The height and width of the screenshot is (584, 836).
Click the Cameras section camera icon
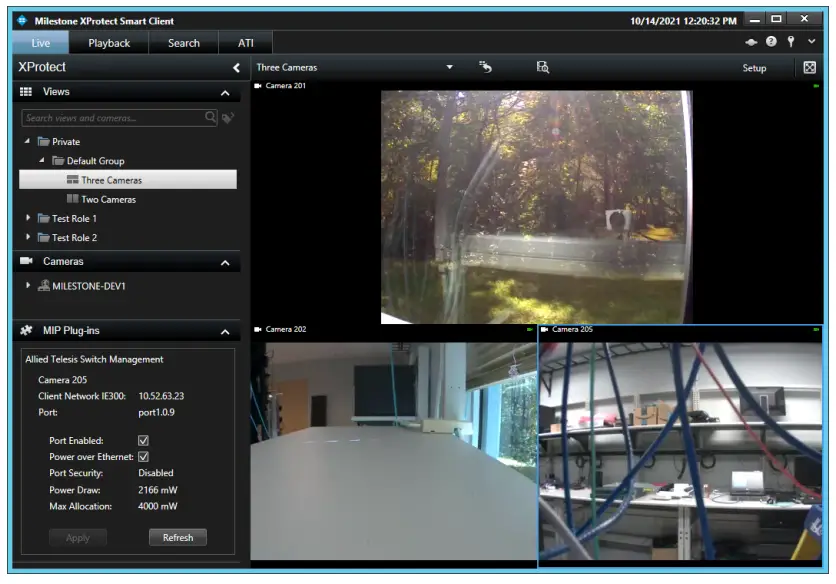tap(26, 261)
